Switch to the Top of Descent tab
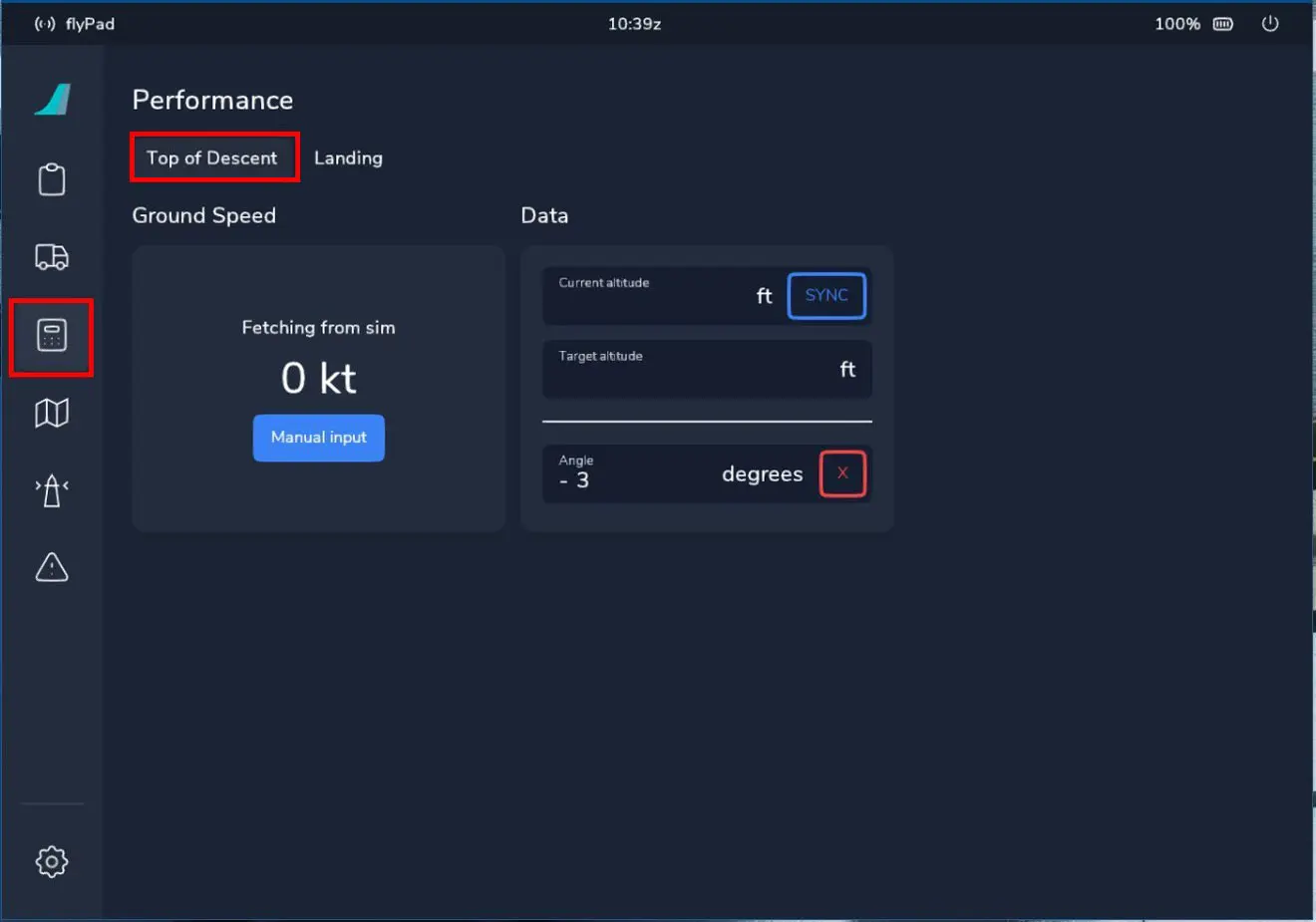The width and height of the screenshot is (1316, 922). [212, 157]
